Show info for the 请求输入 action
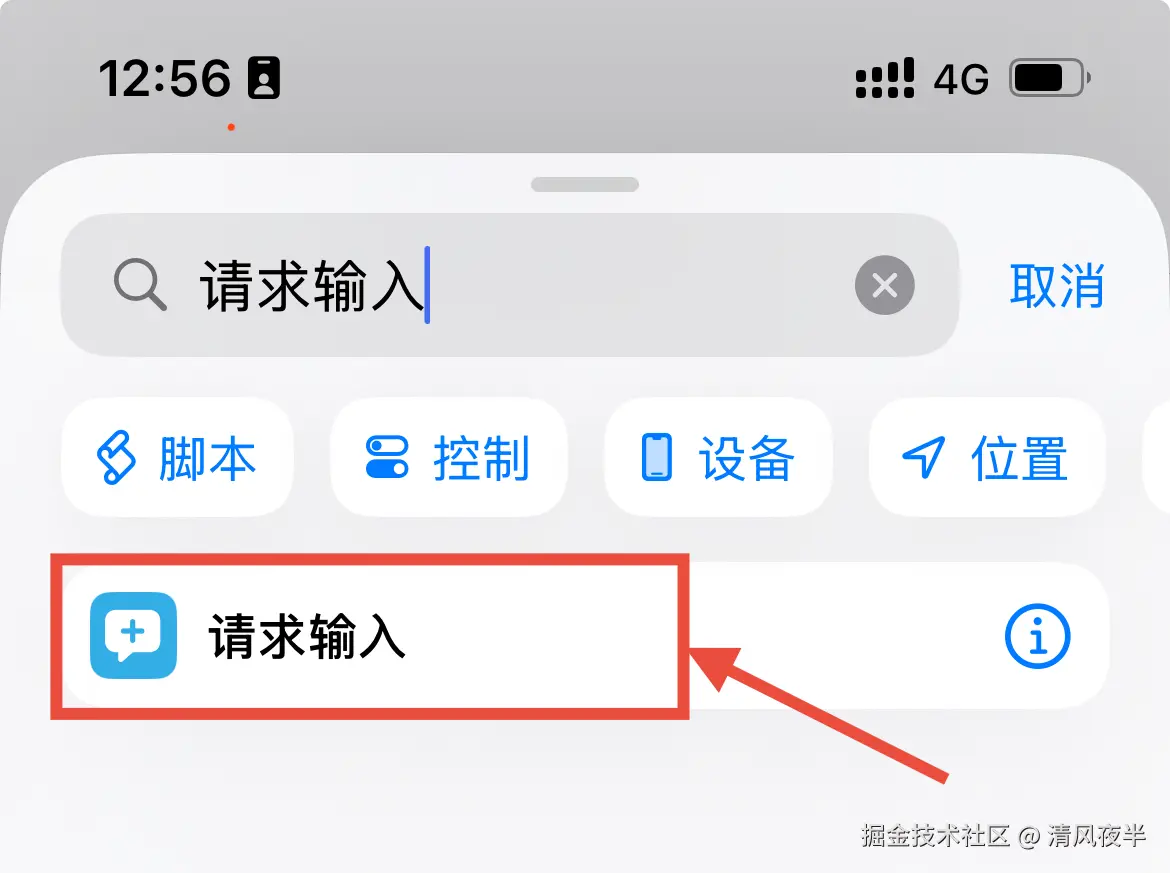Viewport: 1170px width, 873px height. (1037, 636)
